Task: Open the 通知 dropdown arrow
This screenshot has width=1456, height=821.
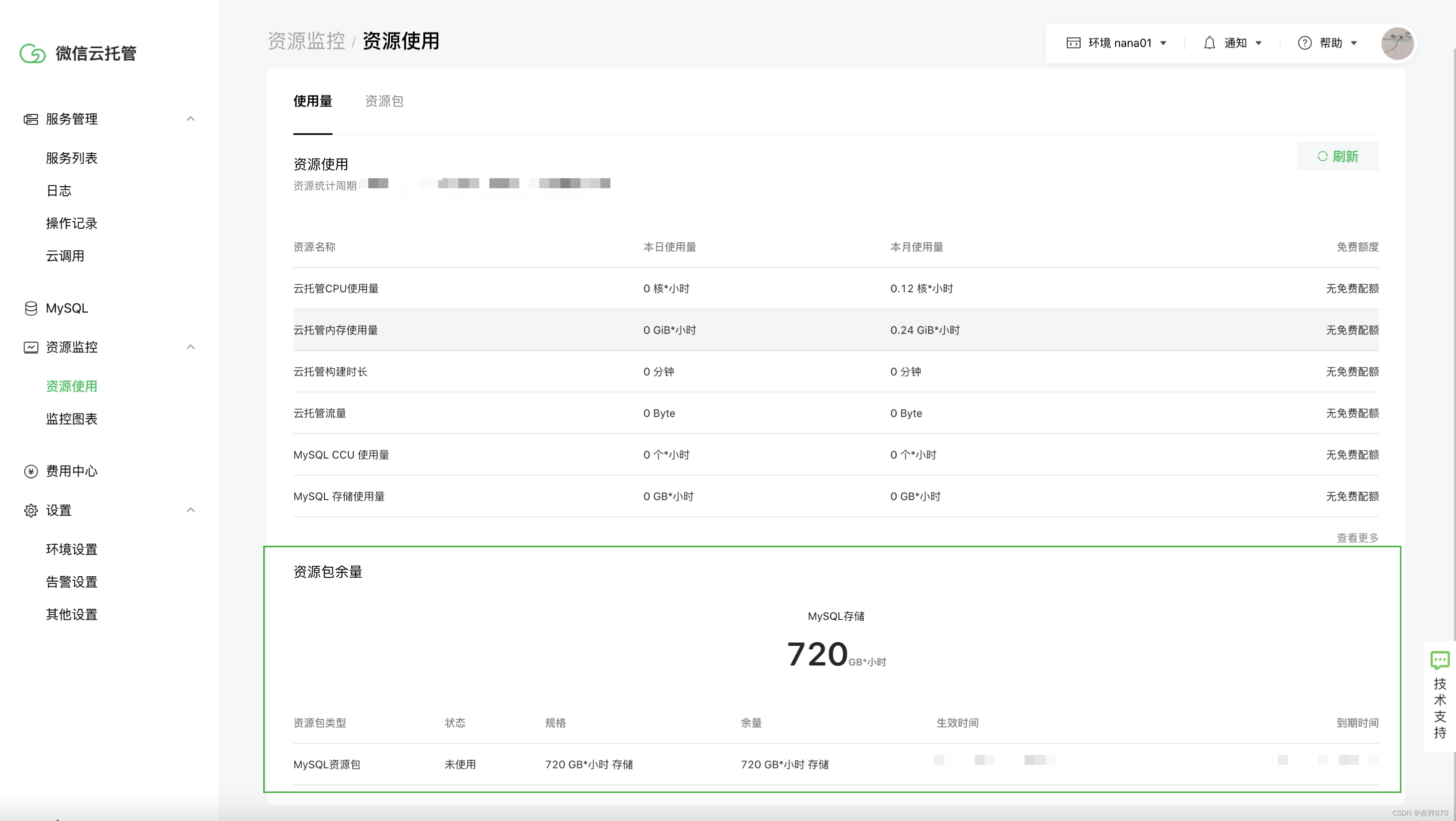Action: [1258, 43]
